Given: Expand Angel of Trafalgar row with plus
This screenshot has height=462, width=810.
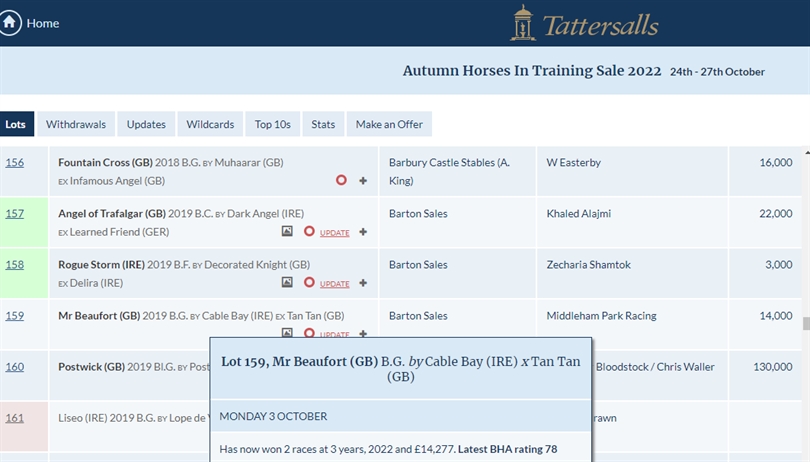Looking at the screenshot, I should click(x=363, y=232).
